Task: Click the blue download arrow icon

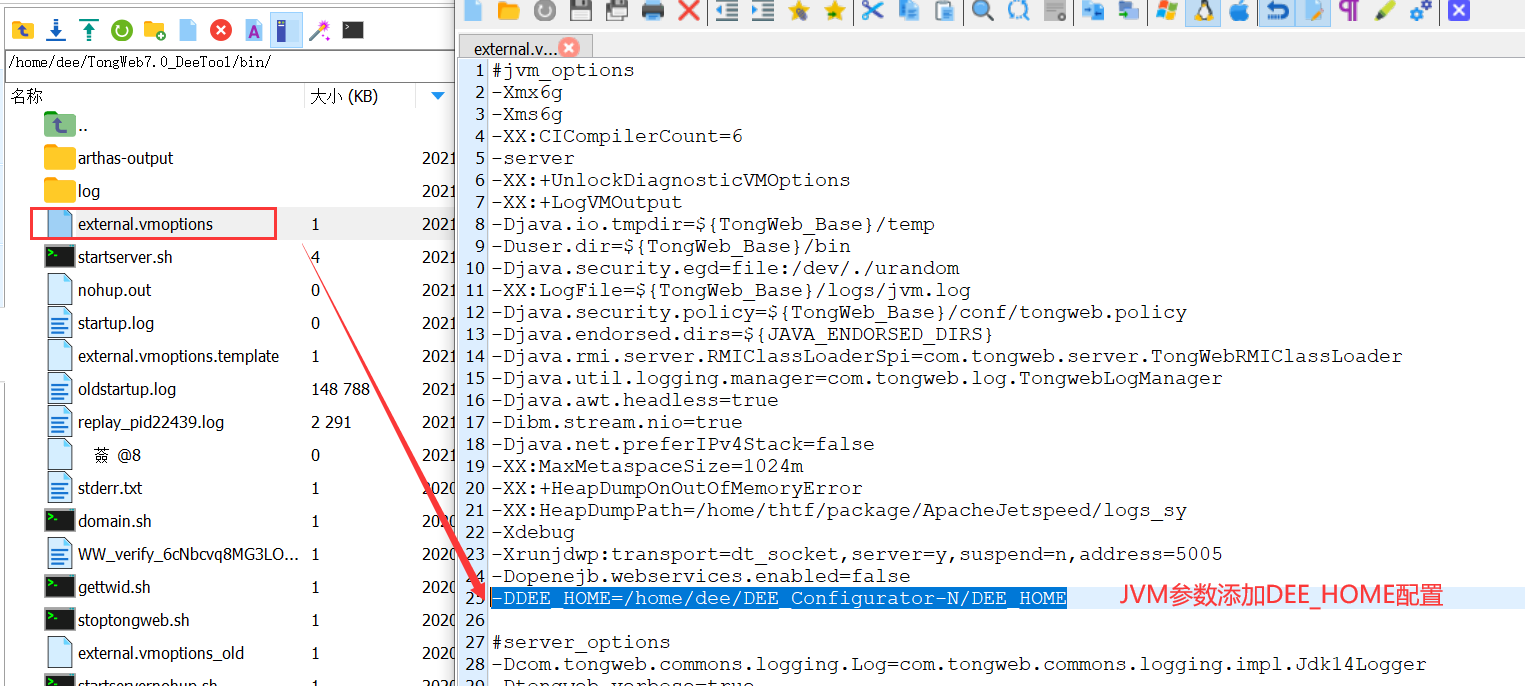Action: 56,30
